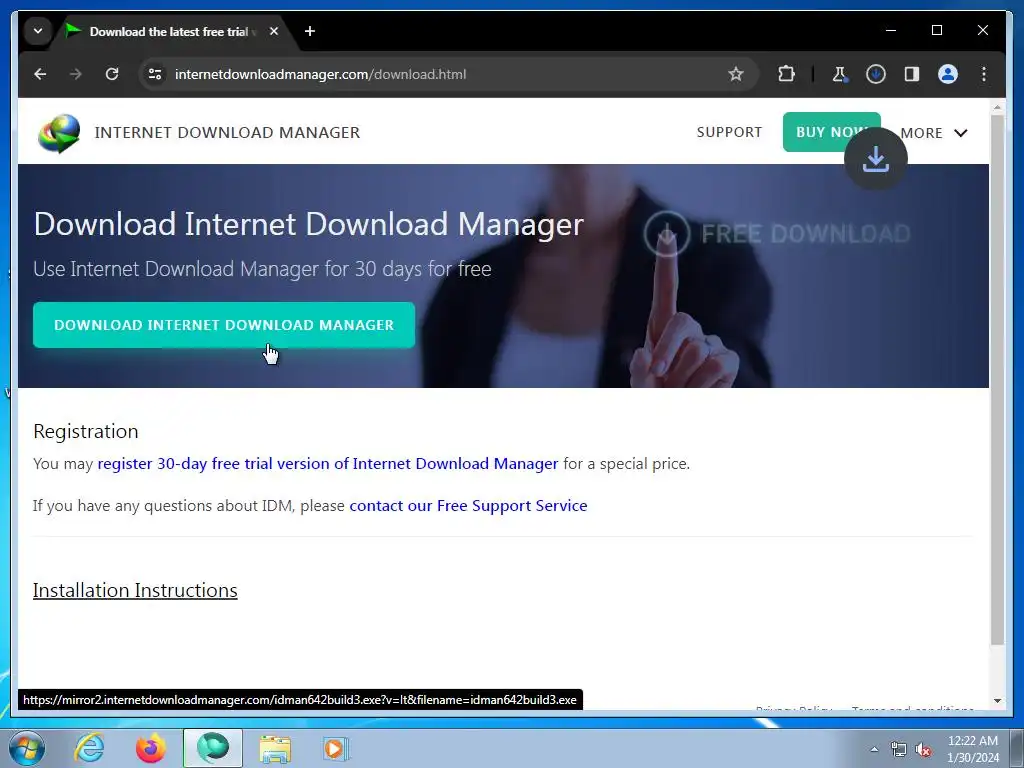
Task: Click the IDM globe logo
Action: [59, 133]
